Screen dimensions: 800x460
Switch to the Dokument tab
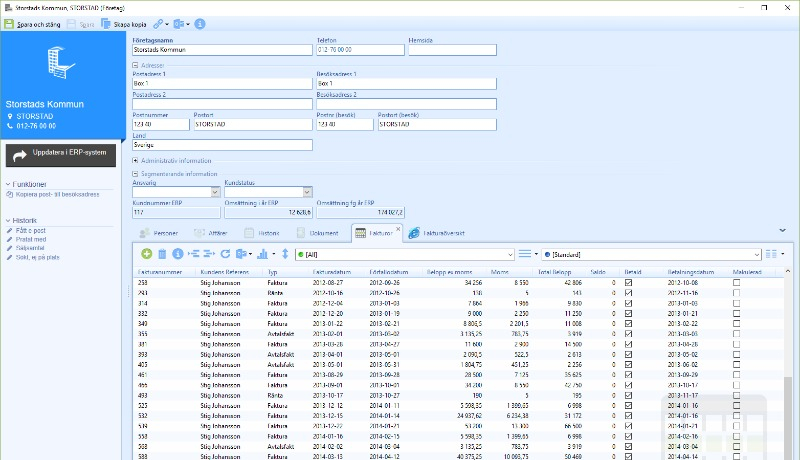(x=317, y=233)
